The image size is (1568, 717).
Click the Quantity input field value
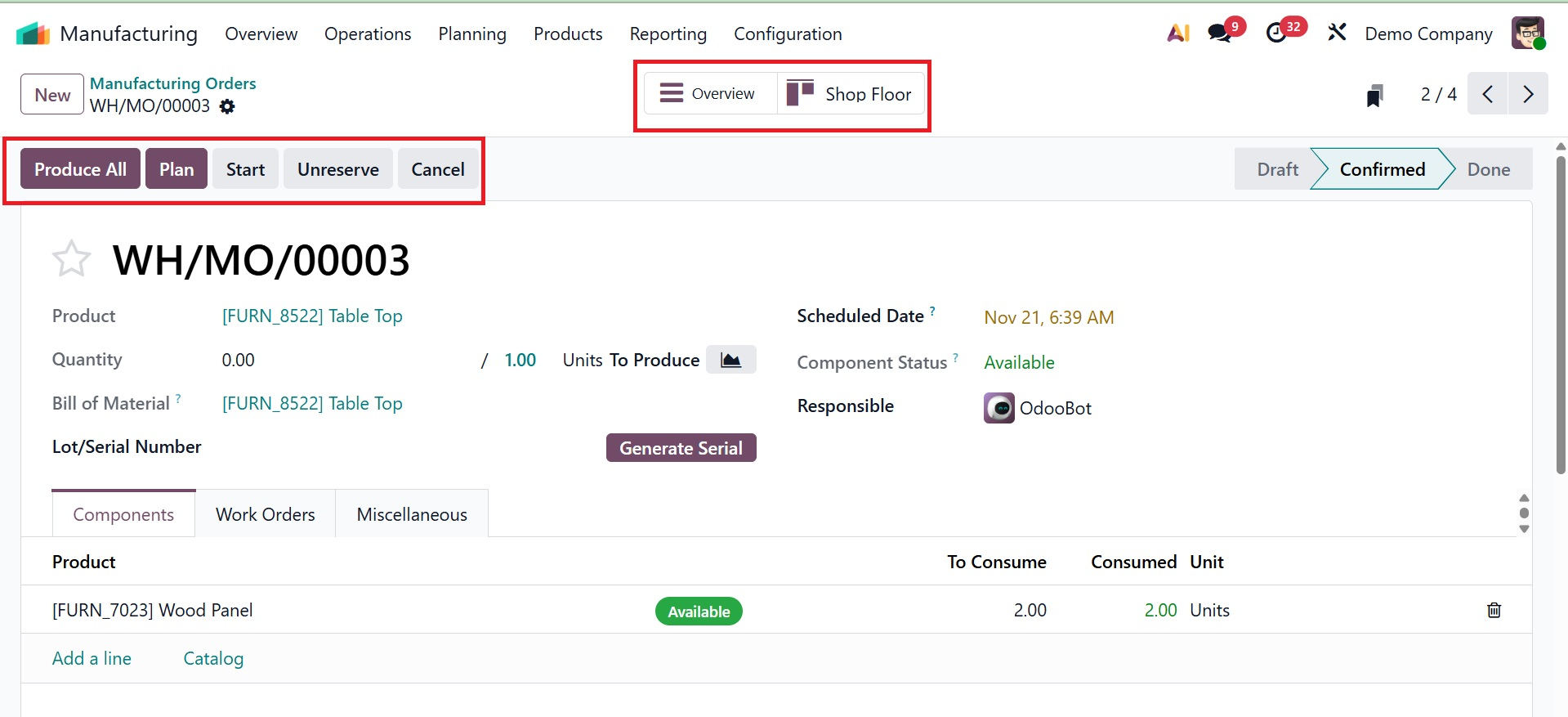[x=239, y=361]
